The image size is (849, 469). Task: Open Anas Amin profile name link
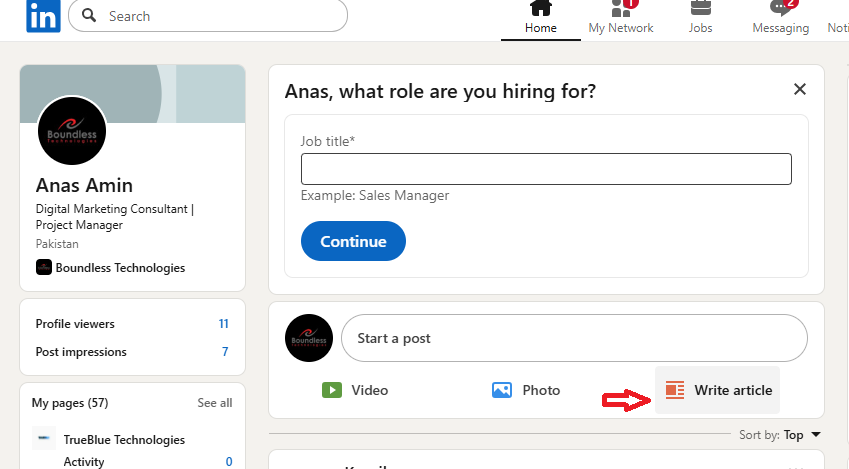[84, 185]
